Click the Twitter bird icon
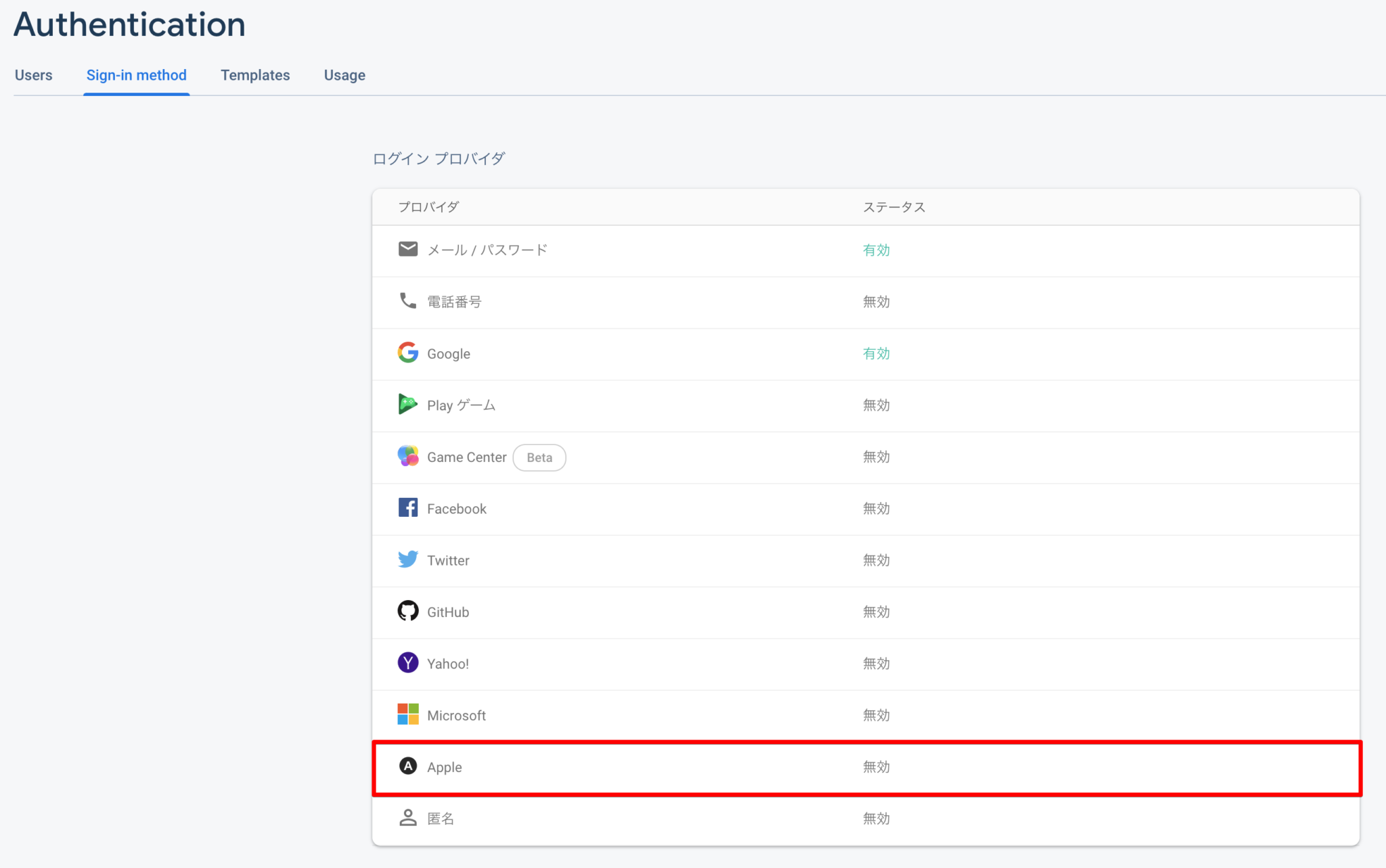1386x868 pixels. coord(408,559)
